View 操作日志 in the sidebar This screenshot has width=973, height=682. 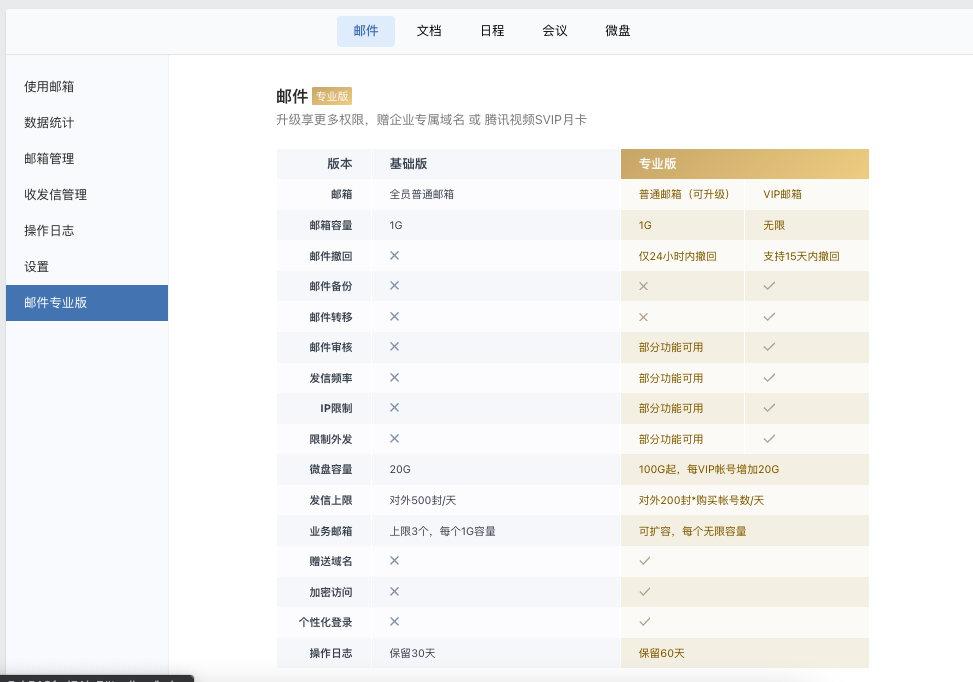click(49, 231)
